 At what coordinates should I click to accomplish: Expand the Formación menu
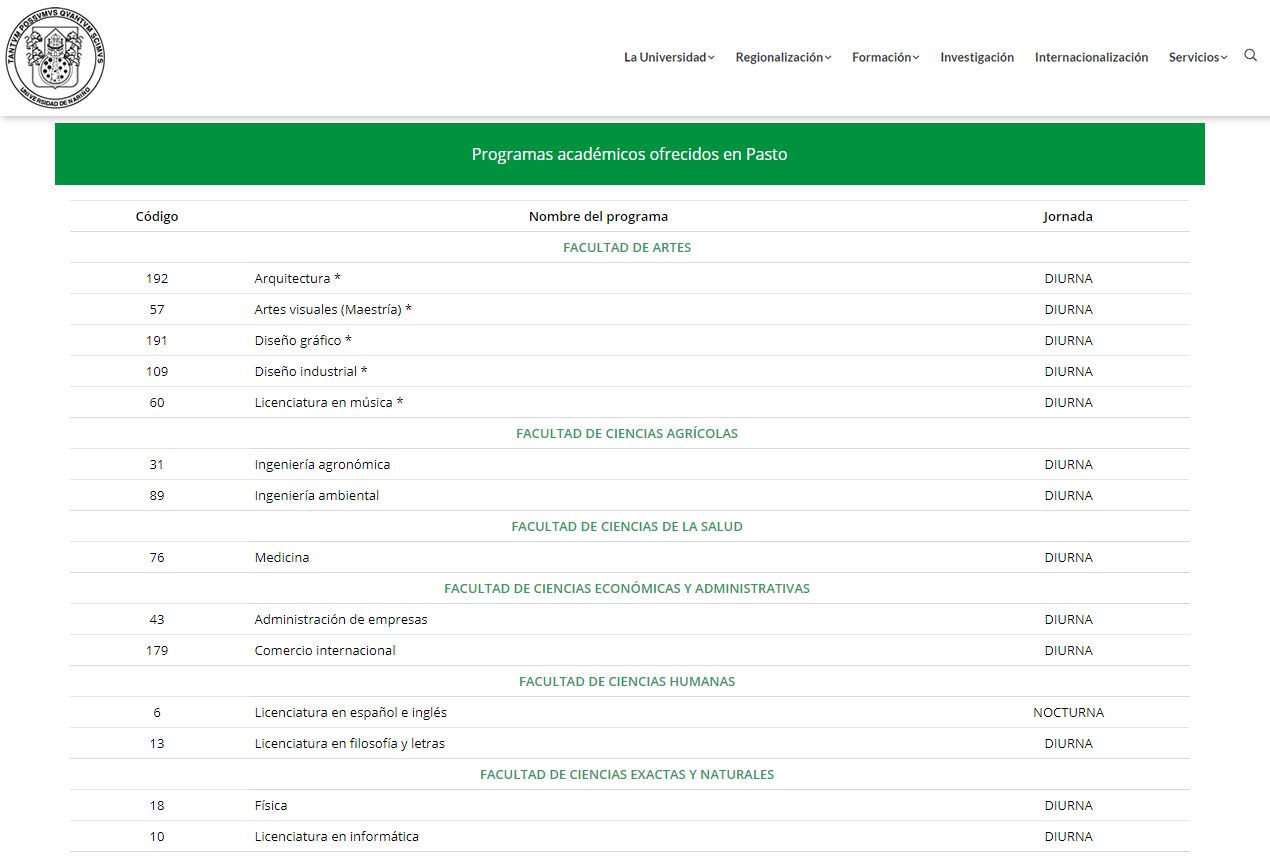(x=885, y=57)
